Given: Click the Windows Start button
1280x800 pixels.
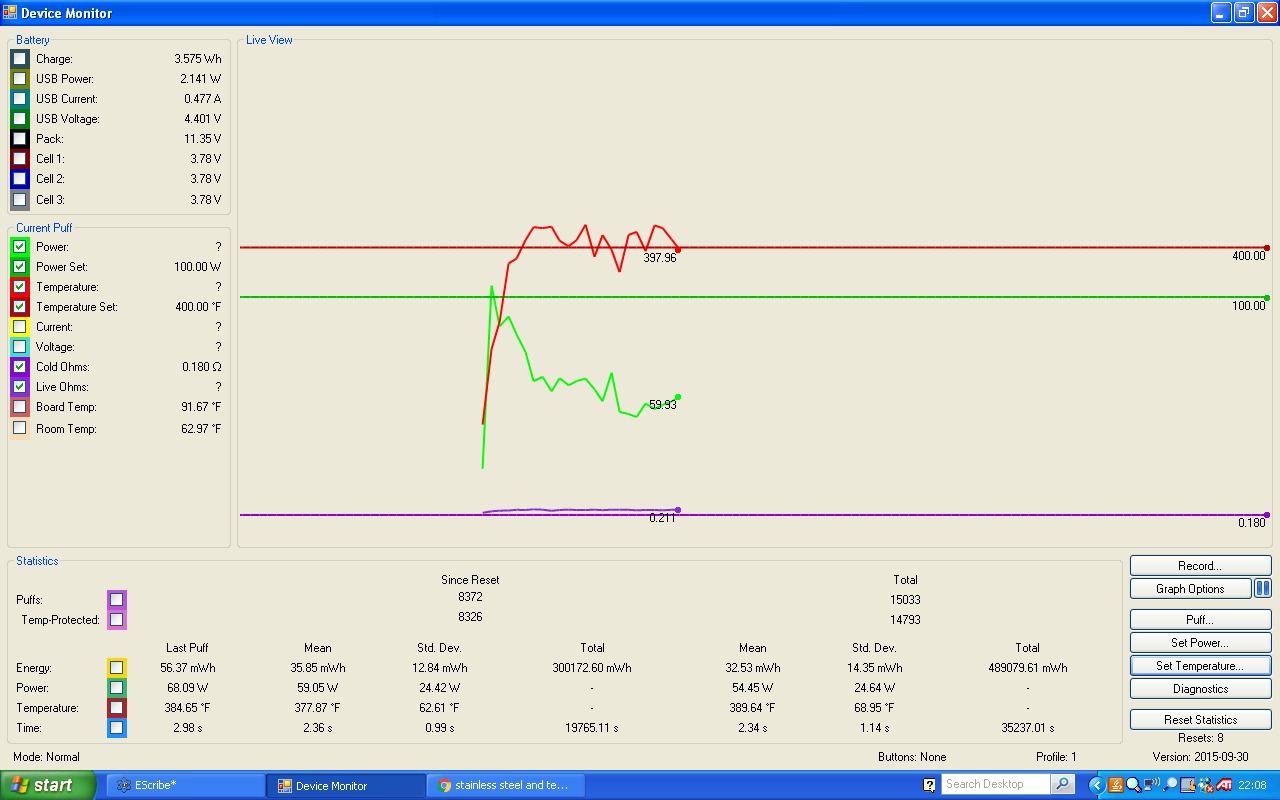Looking at the screenshot, I should (x=48, y=785).
